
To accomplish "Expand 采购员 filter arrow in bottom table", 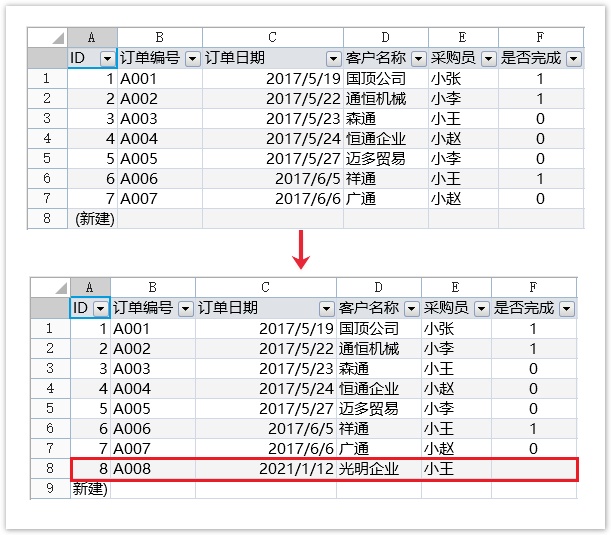I will [481, 309].
